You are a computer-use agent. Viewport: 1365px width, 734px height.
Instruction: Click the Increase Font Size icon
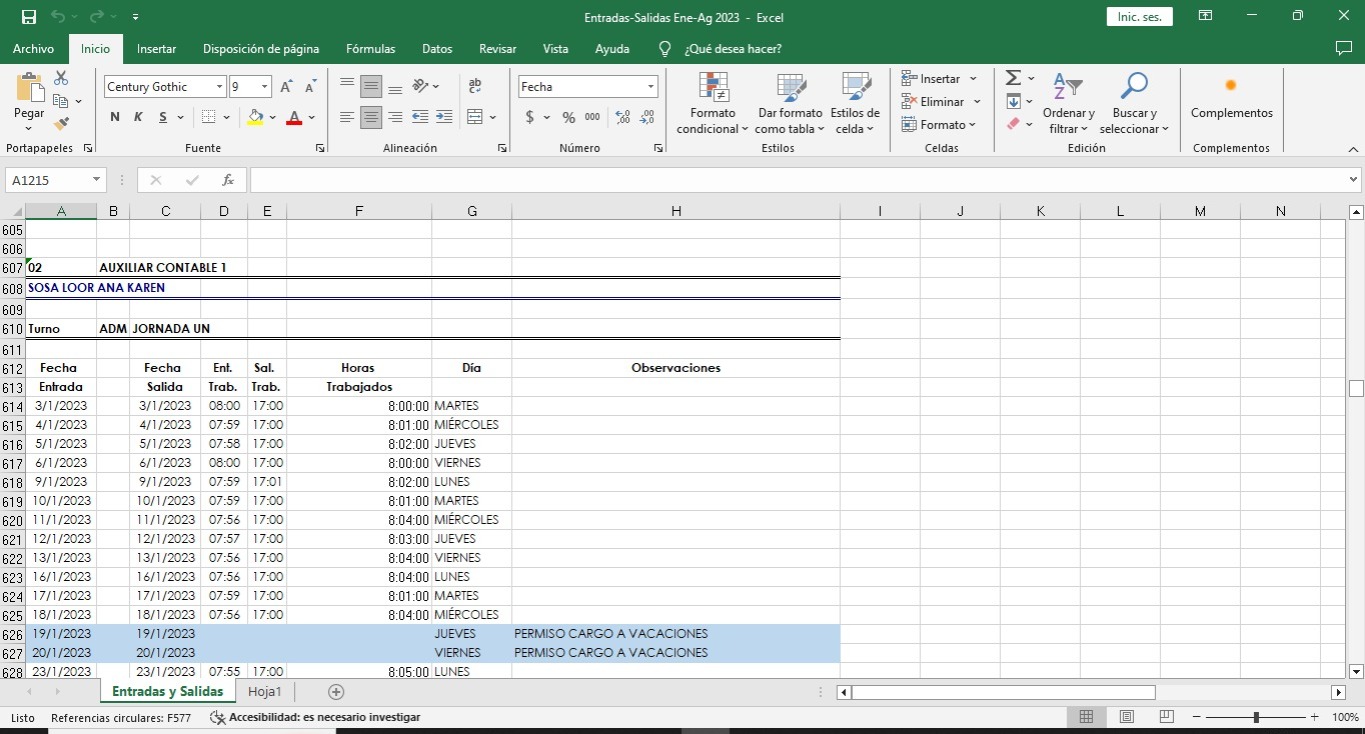[287, 87]
